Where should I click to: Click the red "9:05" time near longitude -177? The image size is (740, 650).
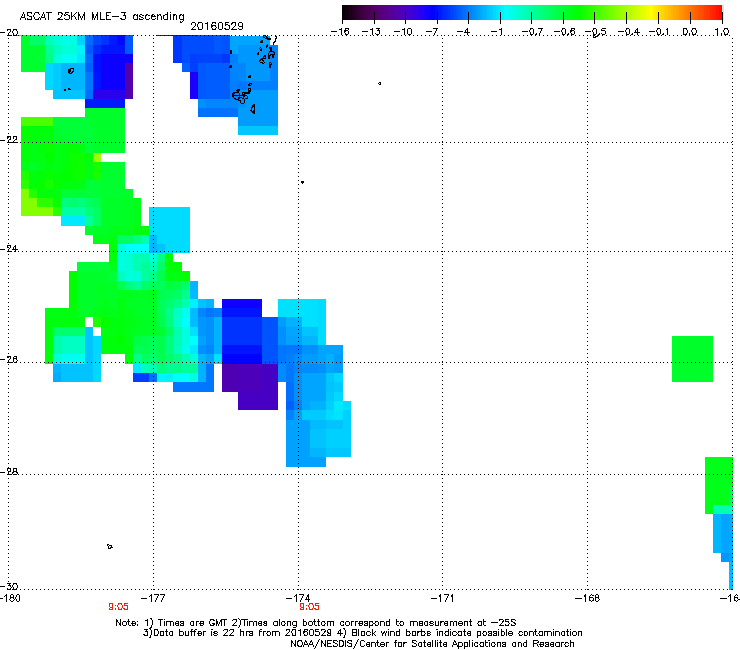pyautogui.click(x=118, y=607)
